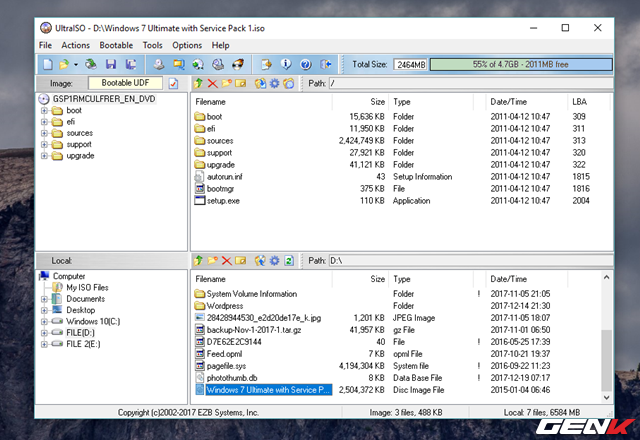Click the Local Path field showing D:\
The image size is (640, 440).
point(471,260)
